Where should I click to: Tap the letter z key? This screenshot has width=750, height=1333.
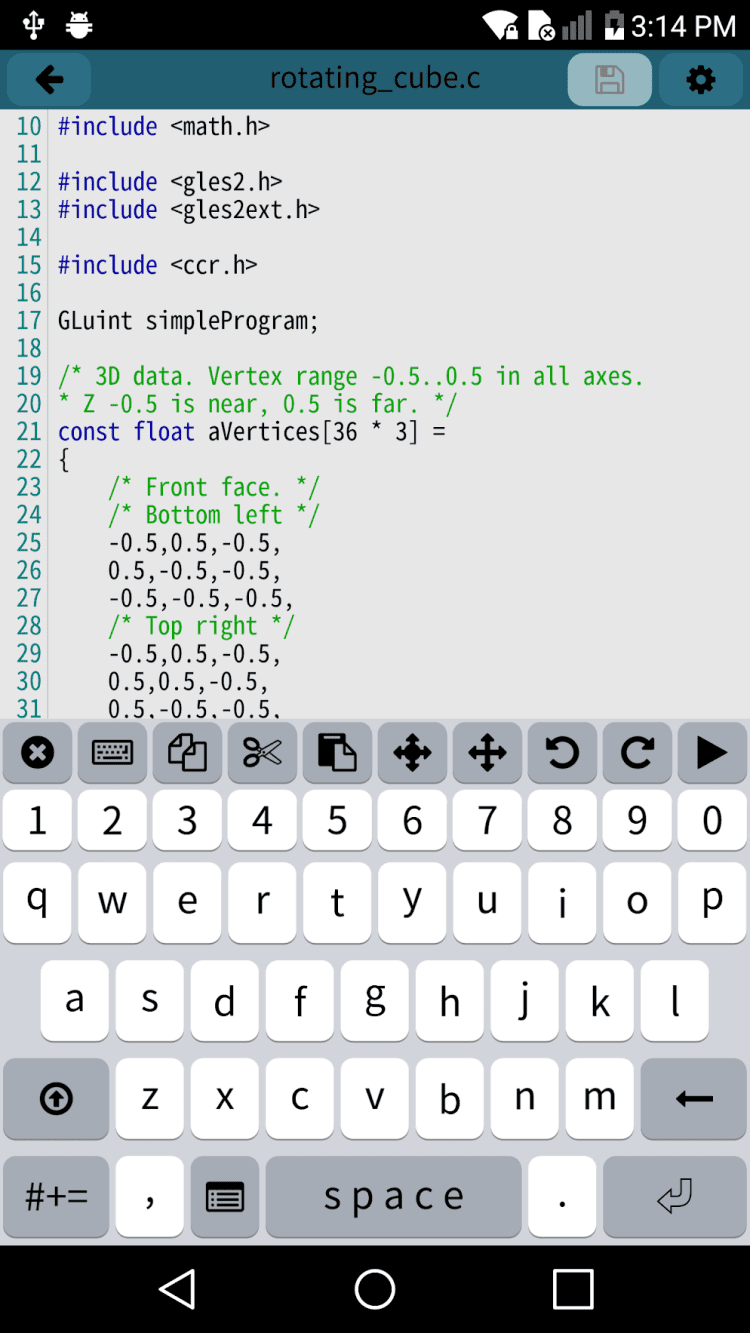[150, 1099]
